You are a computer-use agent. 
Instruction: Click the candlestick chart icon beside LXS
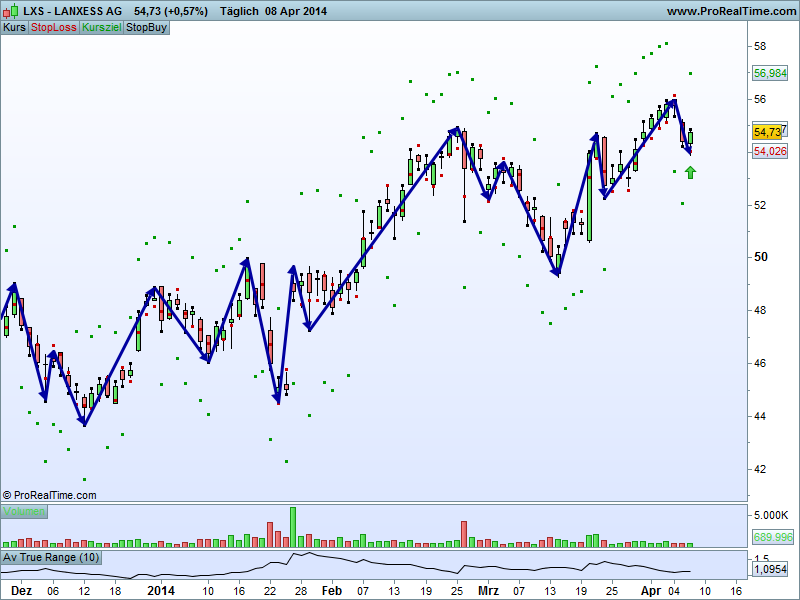(11, 11)
